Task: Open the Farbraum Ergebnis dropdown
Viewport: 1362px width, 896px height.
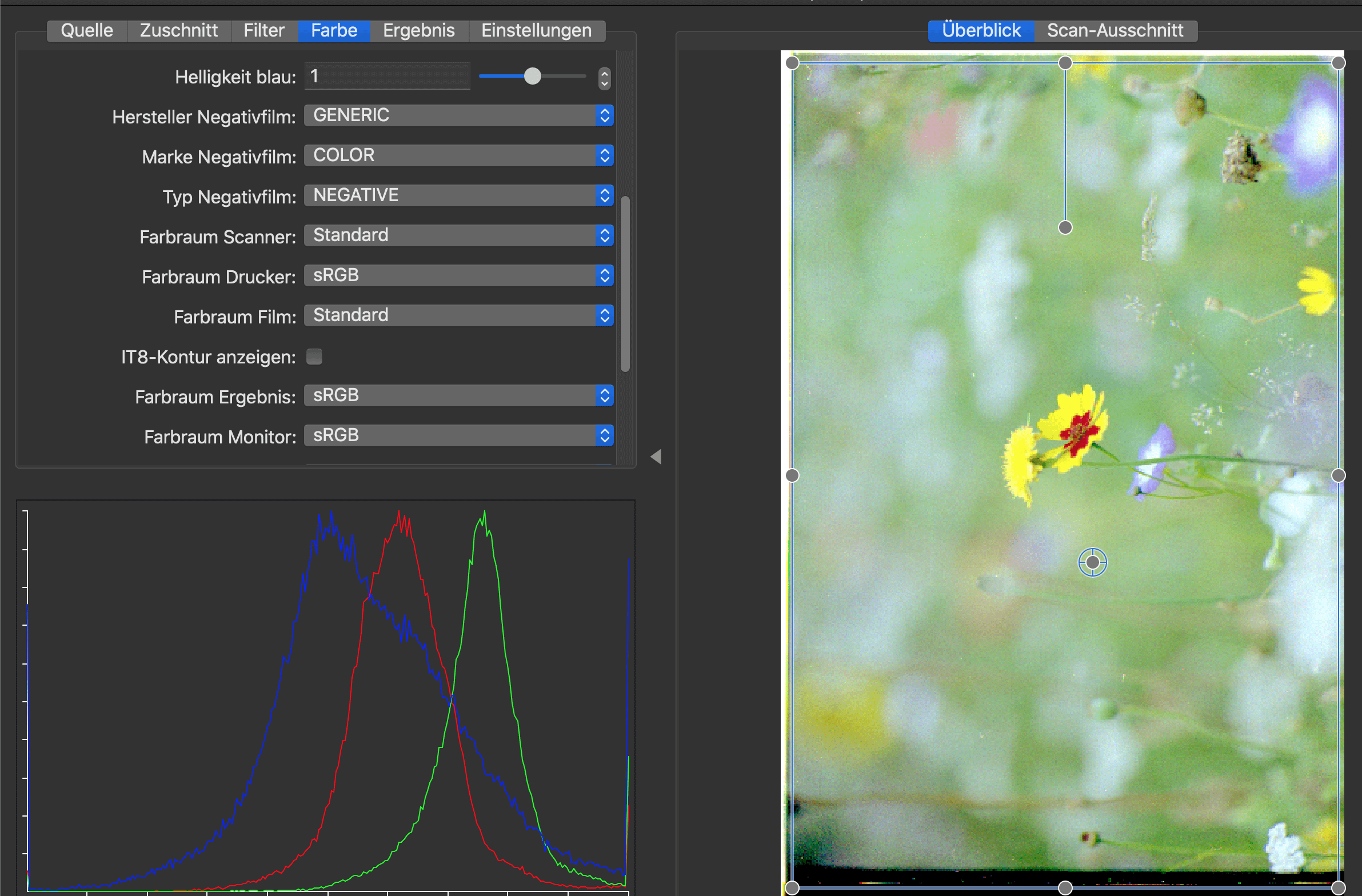Action: (x=459, y=396)
